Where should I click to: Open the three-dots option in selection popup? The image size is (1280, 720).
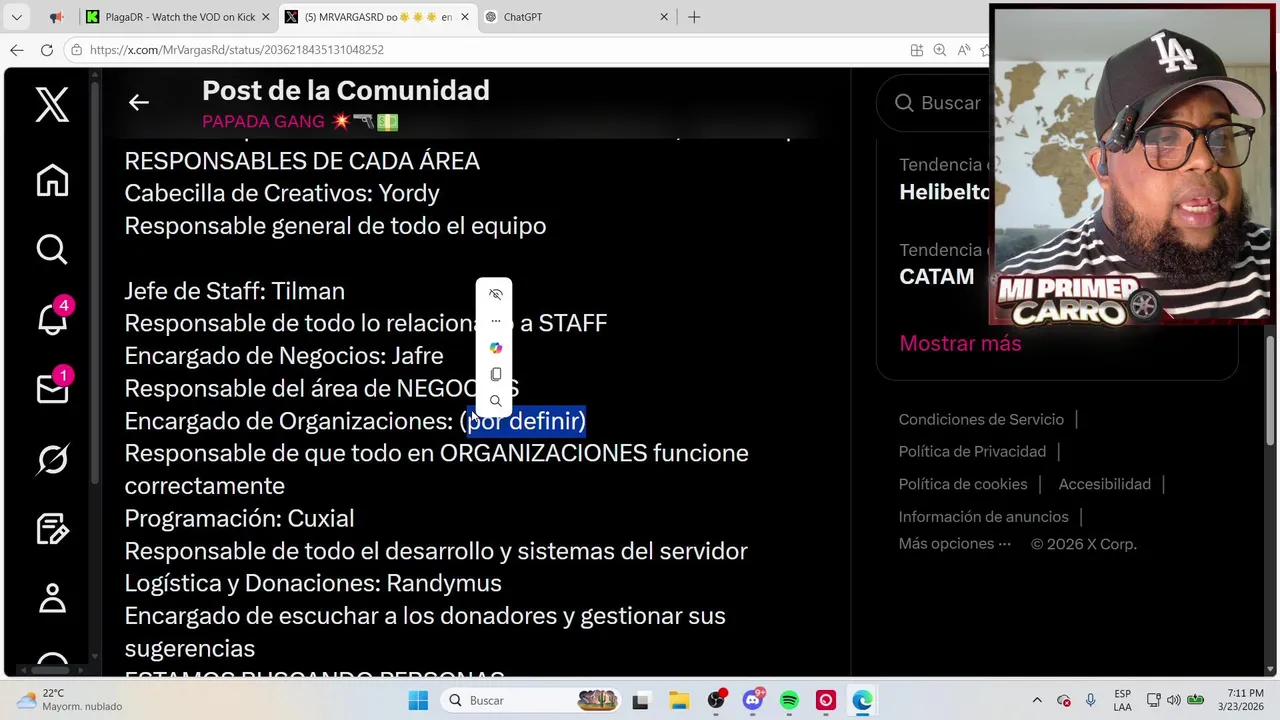pos(495,321)
